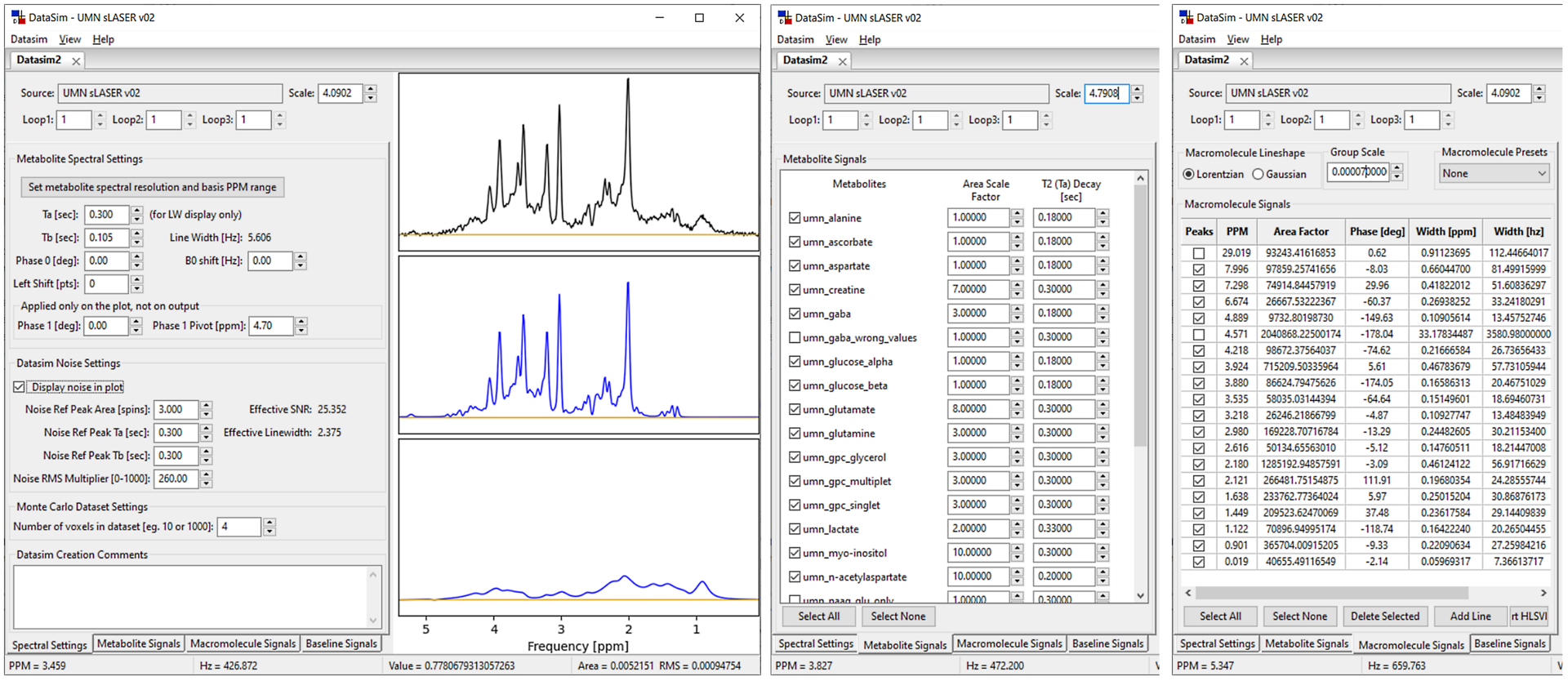The height and width of the screenshot is (681, 1568).
Task: Uncheck umn_alanine metabolite
Action: (x=795, y=218)
